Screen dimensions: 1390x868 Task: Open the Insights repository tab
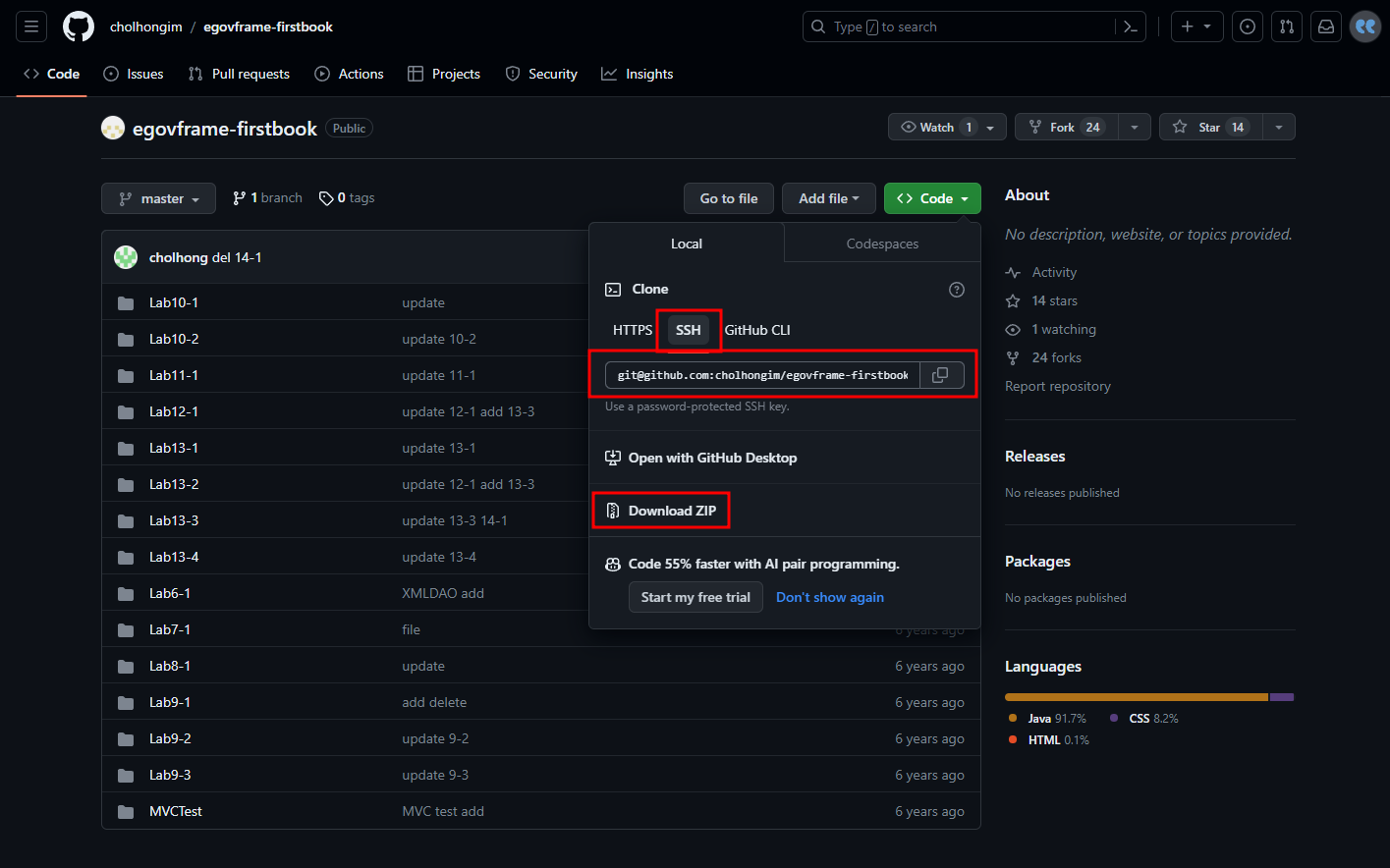[638, 74]
